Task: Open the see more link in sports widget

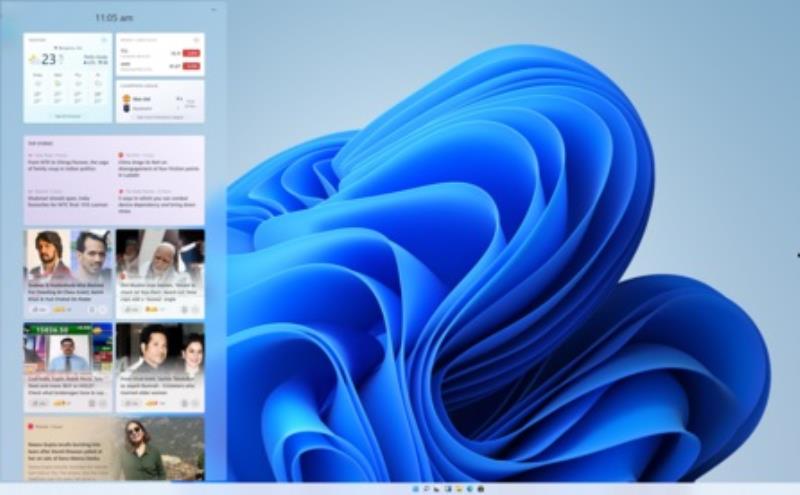Action: point(160,117)
